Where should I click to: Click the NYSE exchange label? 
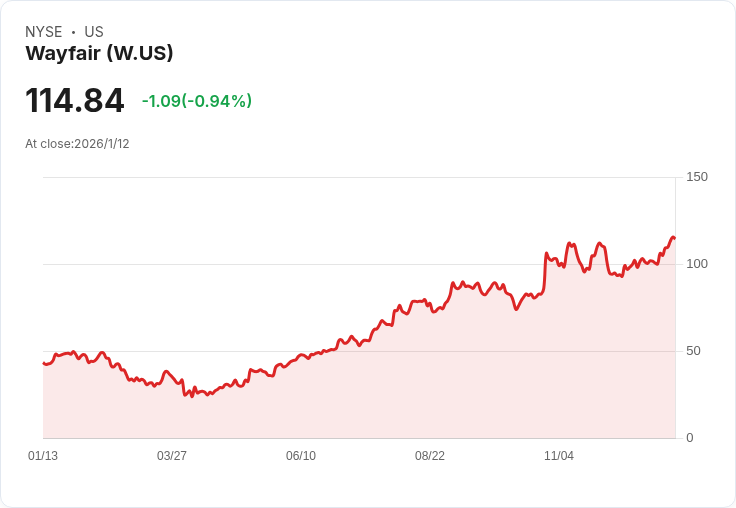click(43, 32)
